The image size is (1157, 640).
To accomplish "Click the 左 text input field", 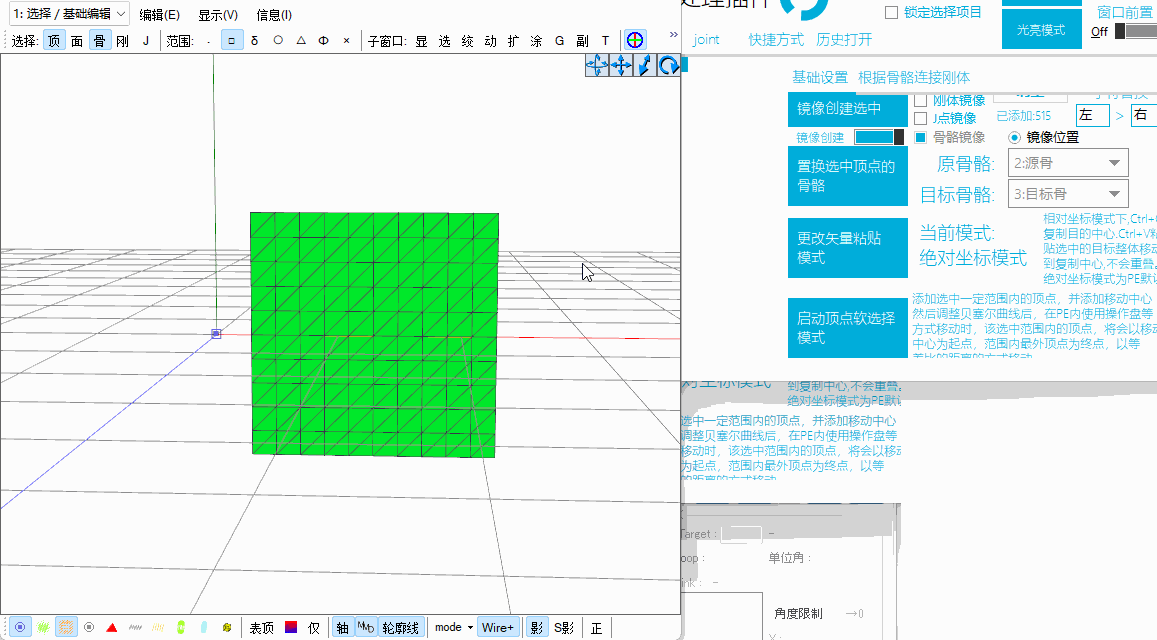I will pyautogui.click(x=1092, y=115).
